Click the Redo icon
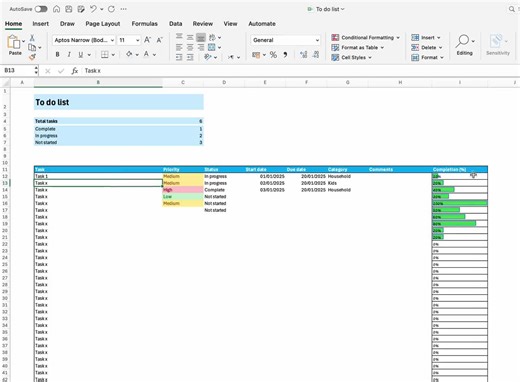Screen dimensions: 520x382 (111, 9)
